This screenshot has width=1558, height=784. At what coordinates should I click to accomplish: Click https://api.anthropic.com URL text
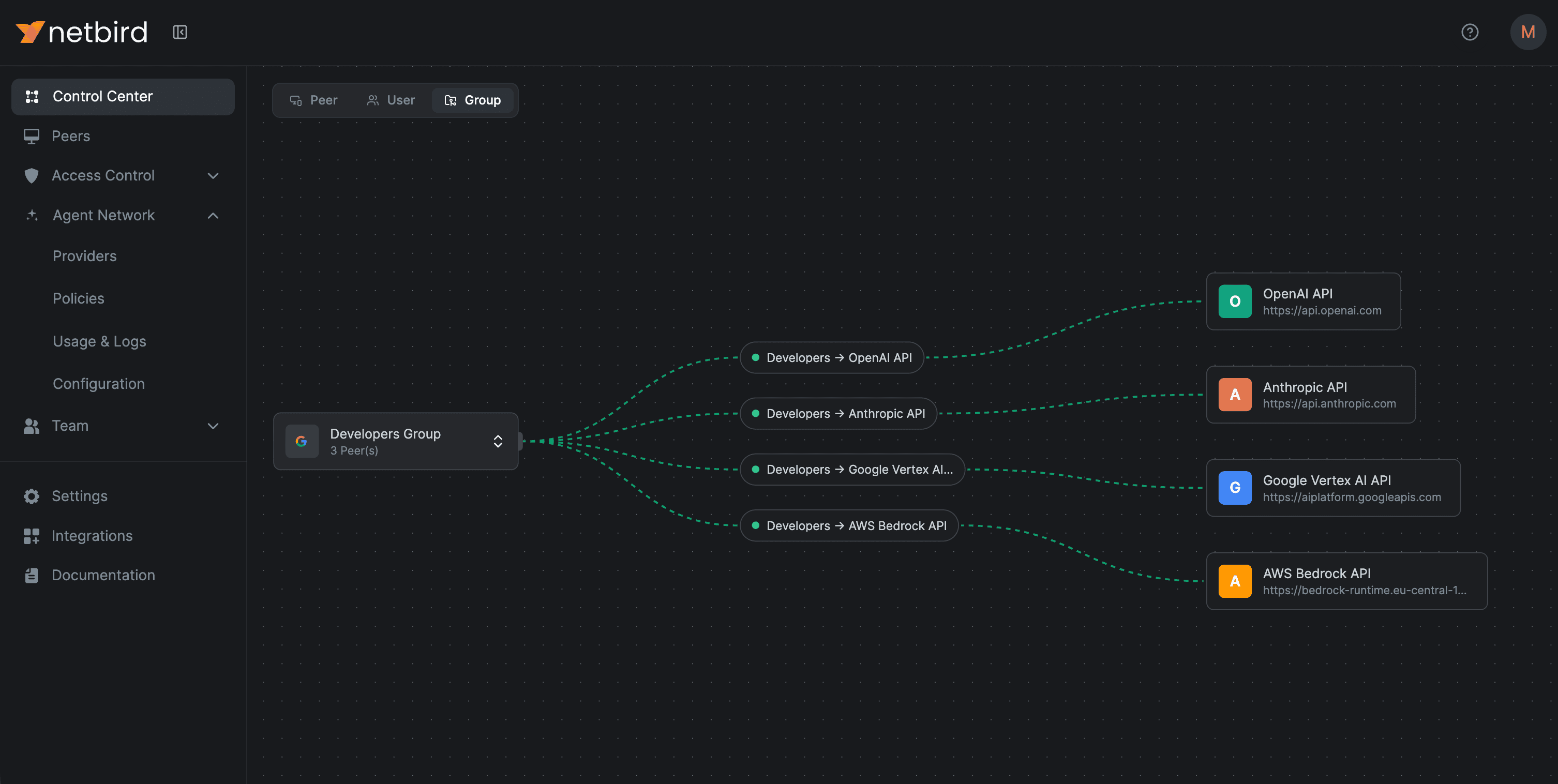coord(1329,404)
